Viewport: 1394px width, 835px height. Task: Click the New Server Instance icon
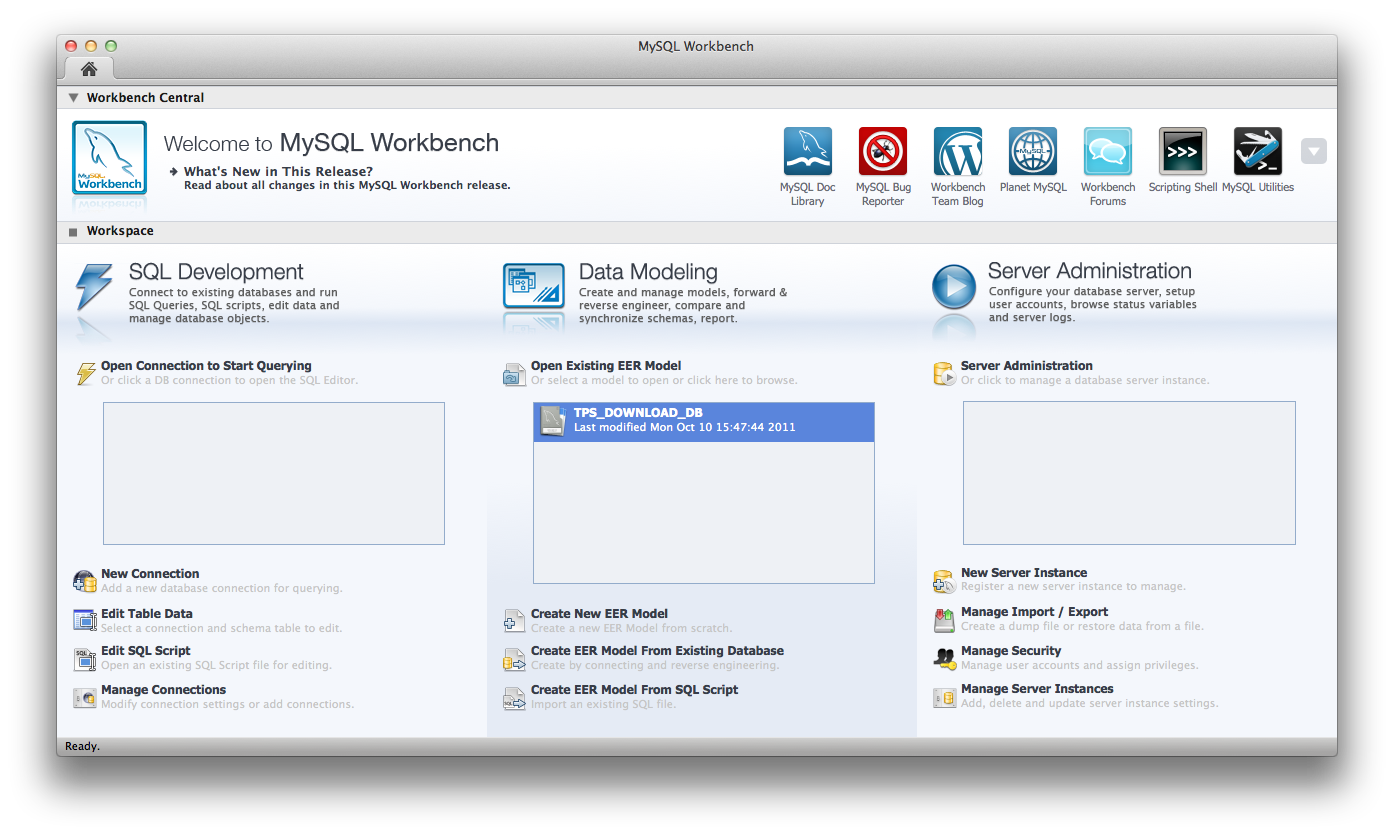click(x=944, y=581)
